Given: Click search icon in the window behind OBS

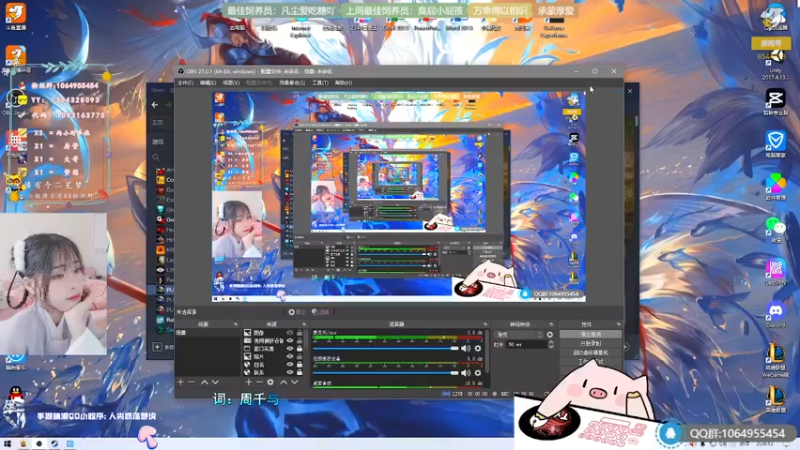Looking at the screenshot, I should [156, 157].
